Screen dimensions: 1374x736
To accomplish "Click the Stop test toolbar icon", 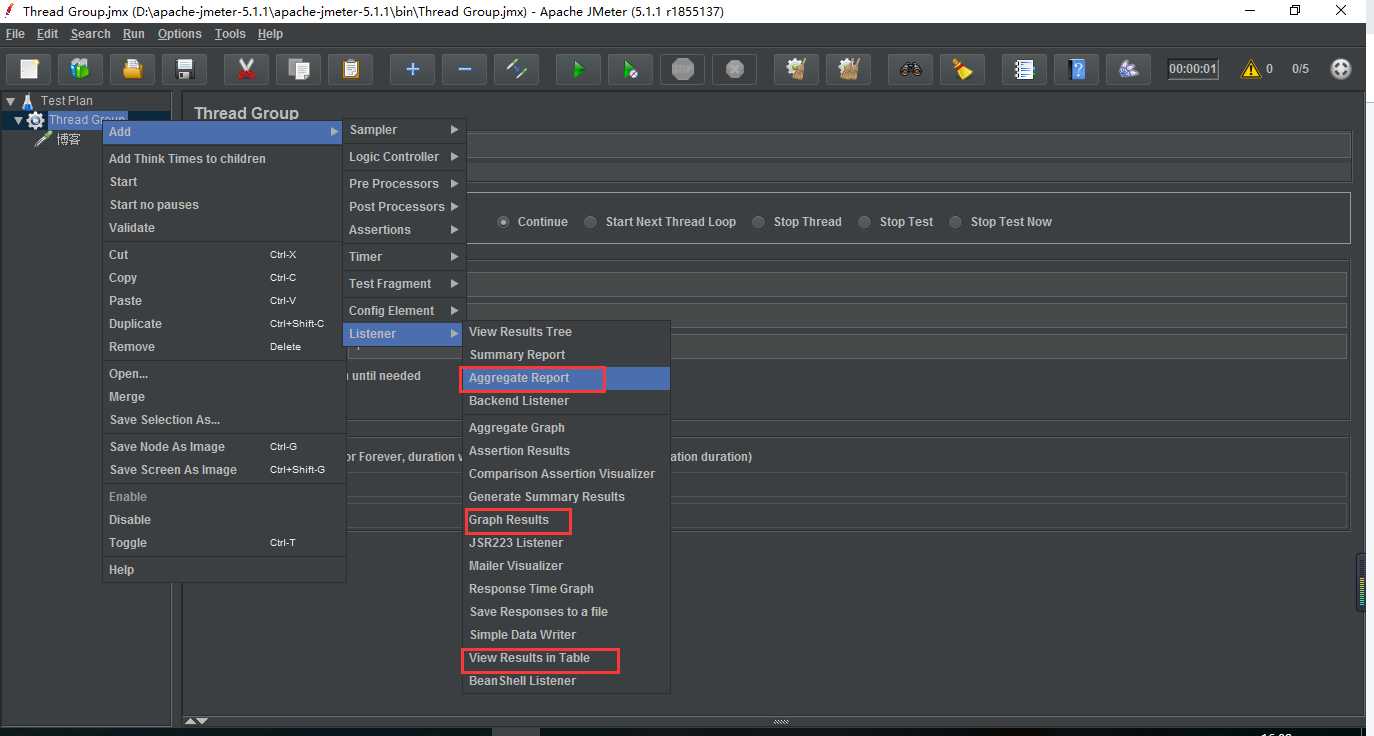I will point(682,69).
